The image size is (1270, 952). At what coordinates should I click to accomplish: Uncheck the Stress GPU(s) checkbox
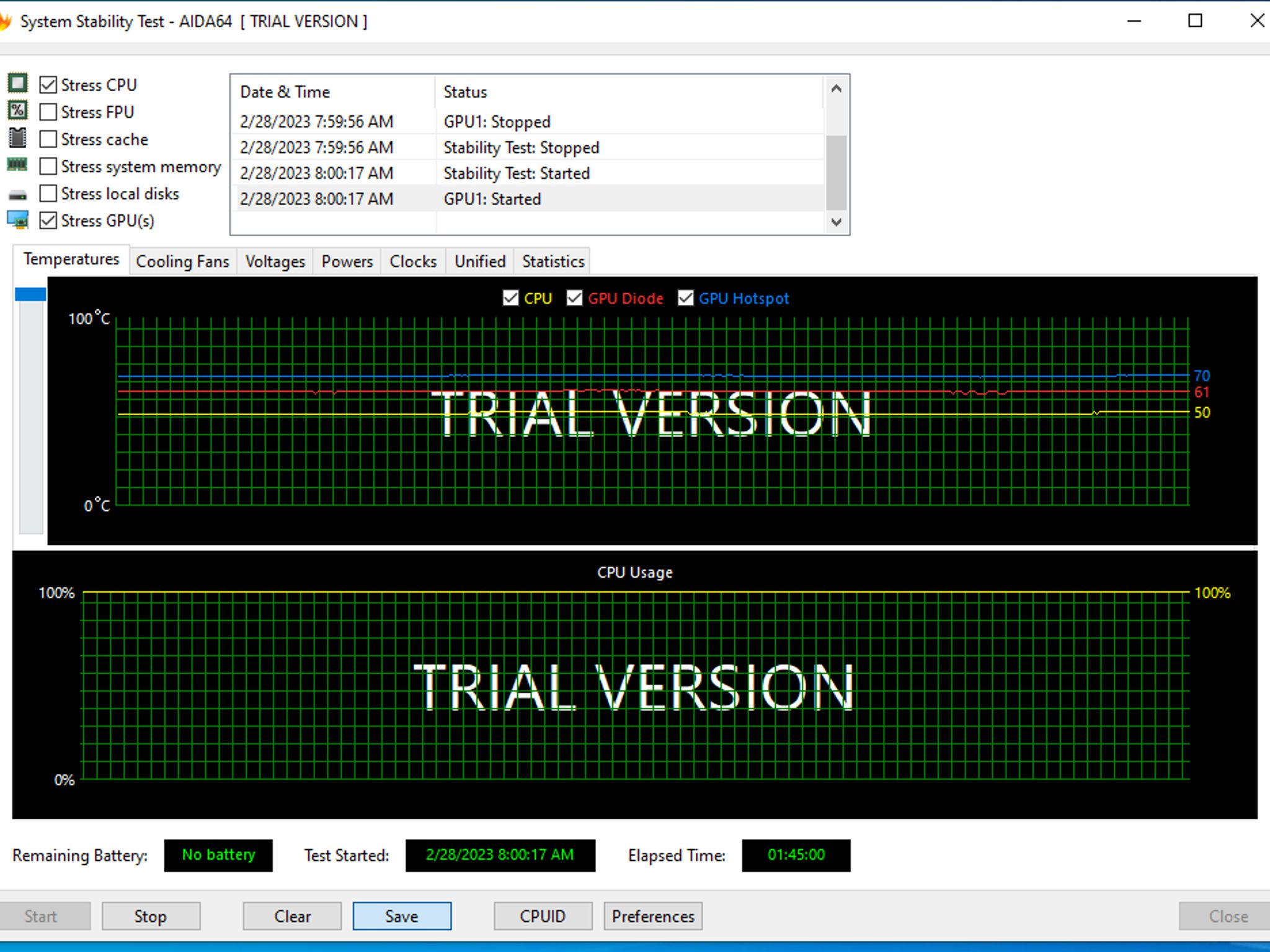point(48,221)
